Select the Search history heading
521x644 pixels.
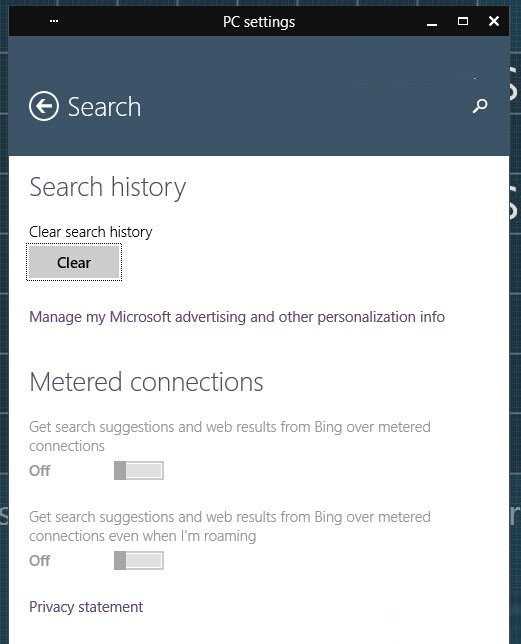tap(108, 188)
